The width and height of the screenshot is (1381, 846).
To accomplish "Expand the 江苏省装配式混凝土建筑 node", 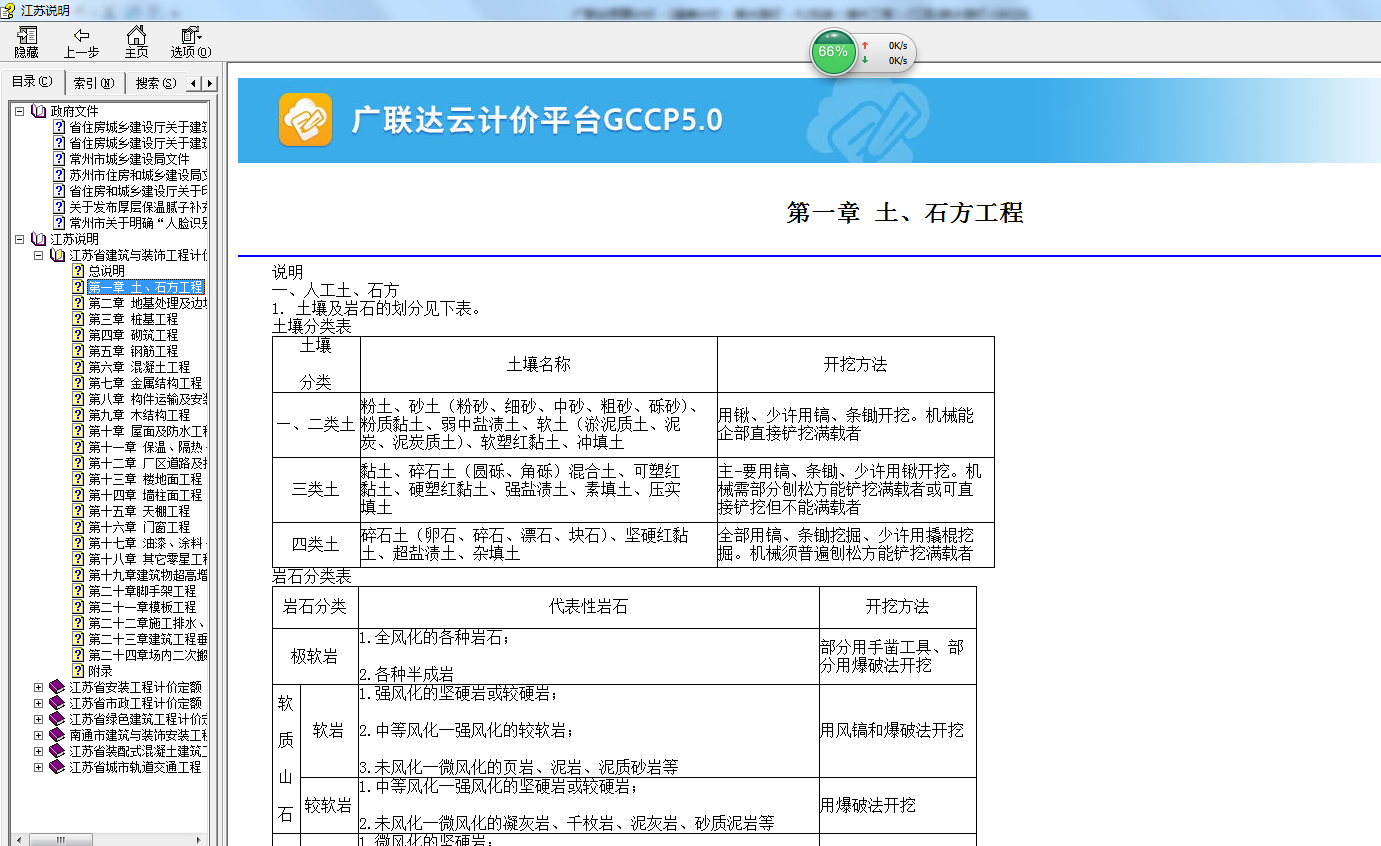I will click(38, 751).
